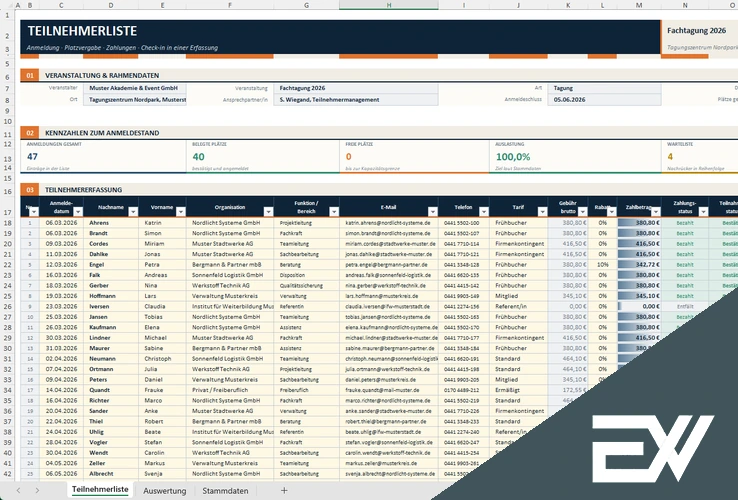Viewport: 738px width, 500px height.
Task: Open the Nr. column filter dropdown
Action: (34, 212)
